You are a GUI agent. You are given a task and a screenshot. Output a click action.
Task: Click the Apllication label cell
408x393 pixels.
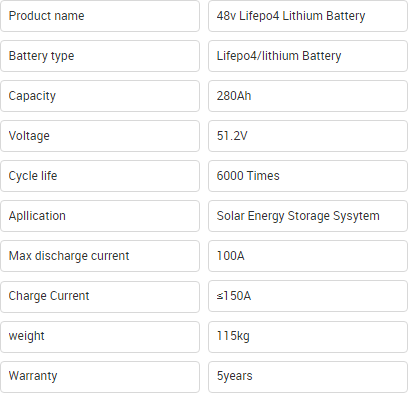[100, 216]
